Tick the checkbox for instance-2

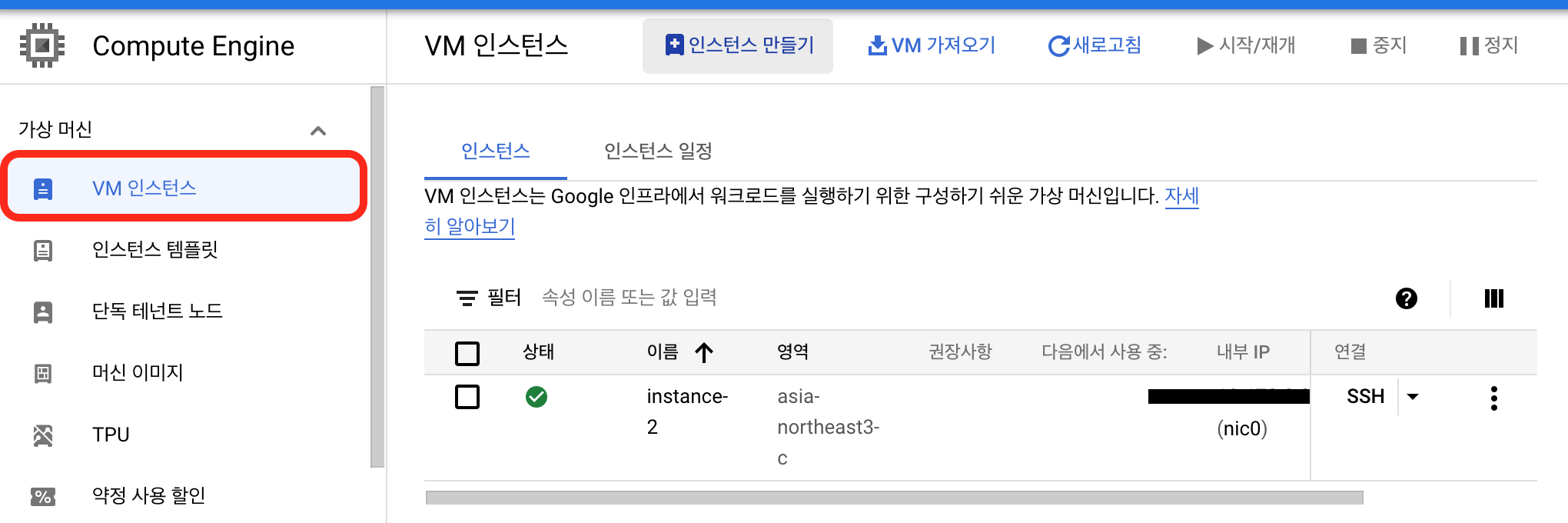(467, 397)
